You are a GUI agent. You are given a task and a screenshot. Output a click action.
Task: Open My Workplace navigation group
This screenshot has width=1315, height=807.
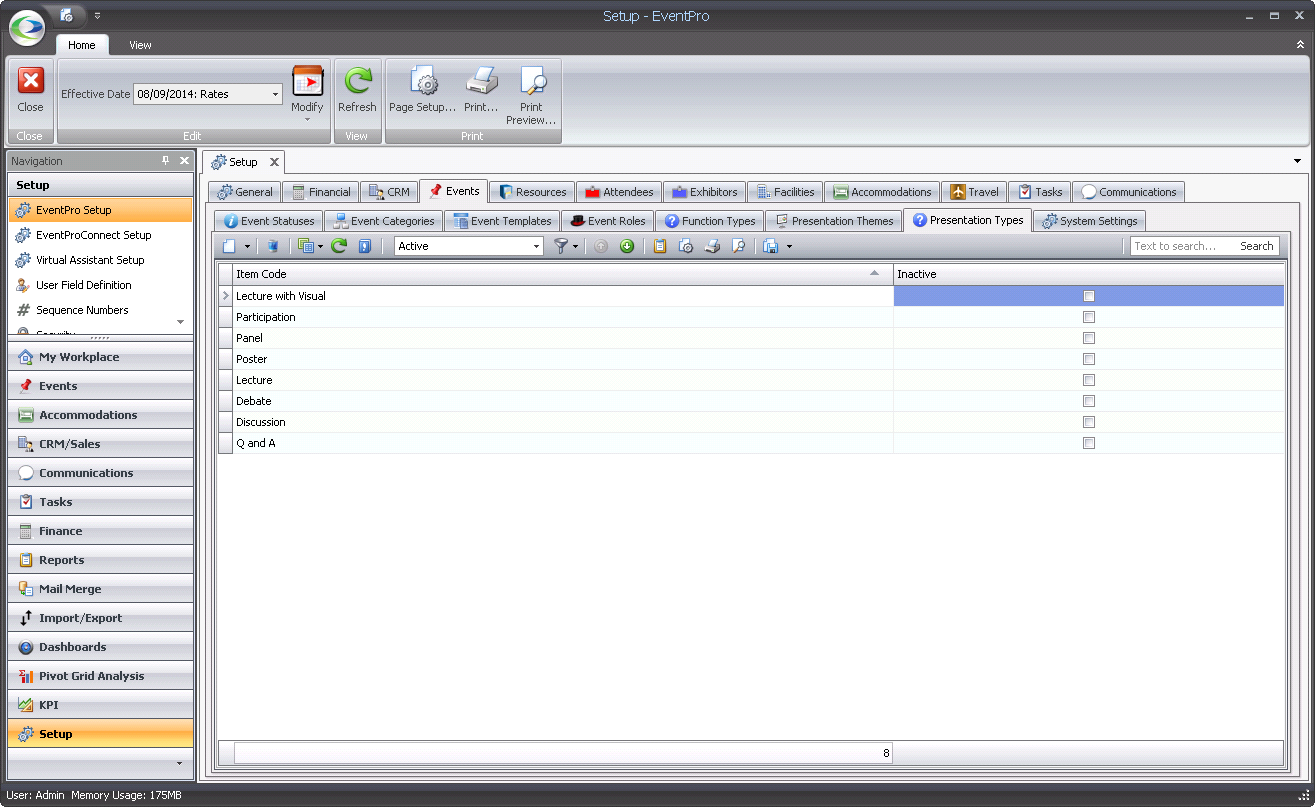(x=100, y=357)
